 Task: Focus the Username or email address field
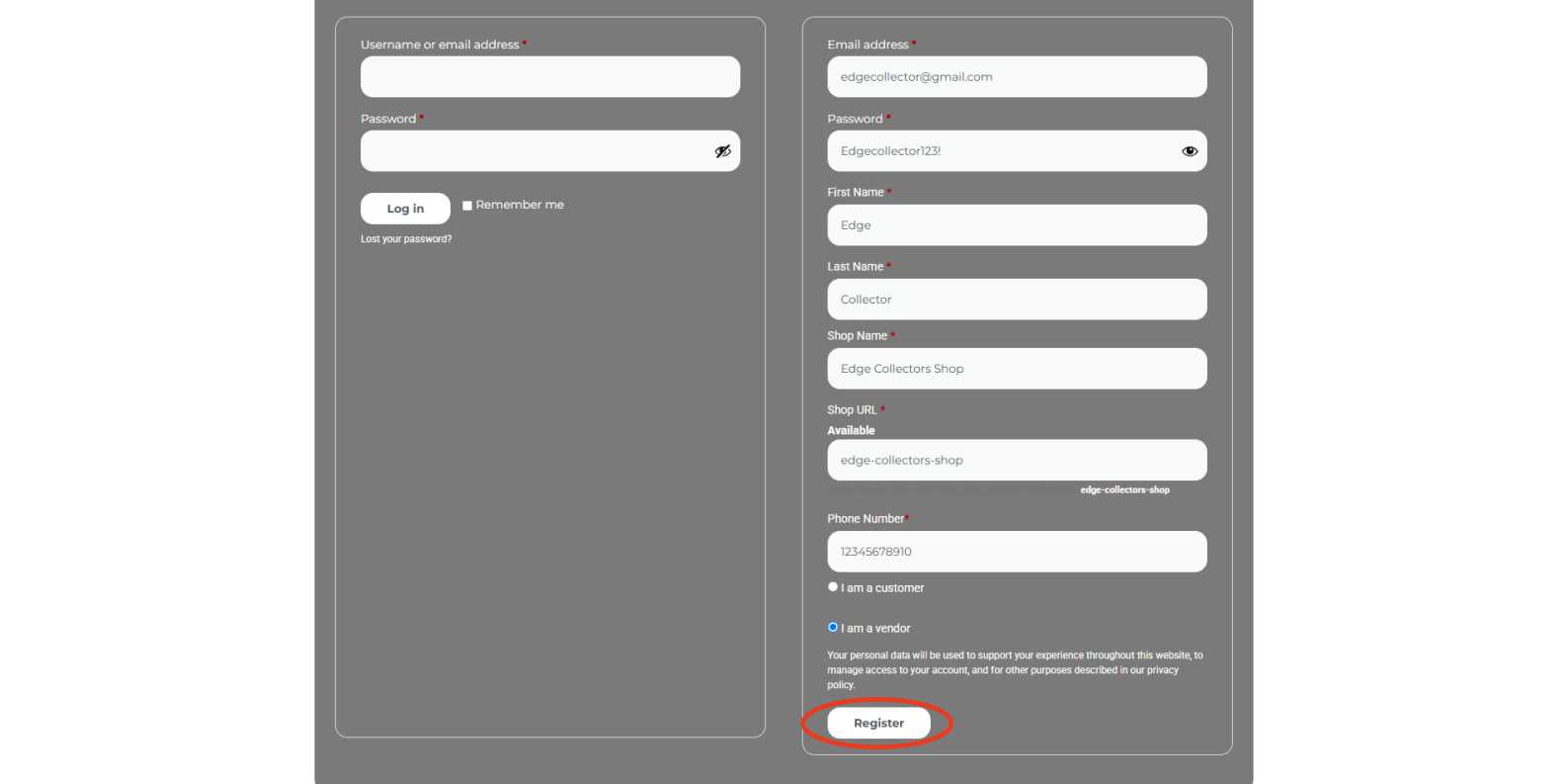tap(549, 77)
